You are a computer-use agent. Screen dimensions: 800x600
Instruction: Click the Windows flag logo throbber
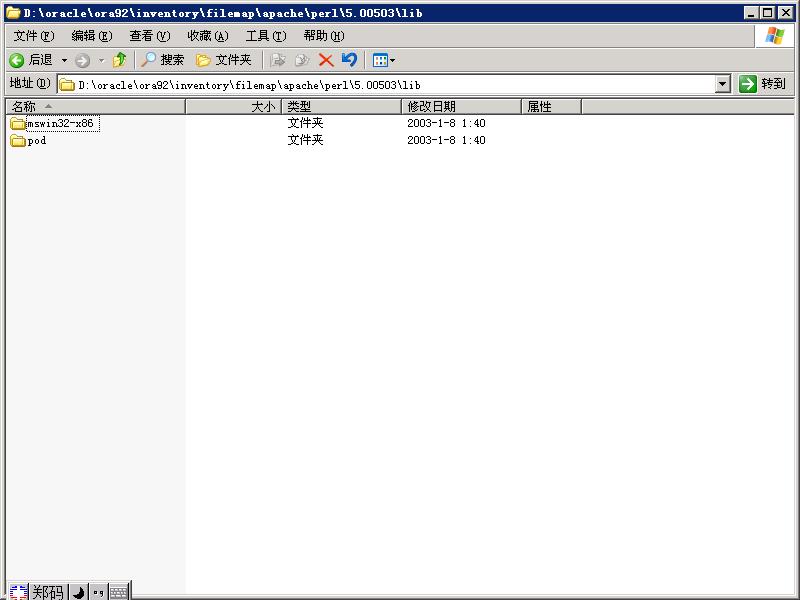774,36
